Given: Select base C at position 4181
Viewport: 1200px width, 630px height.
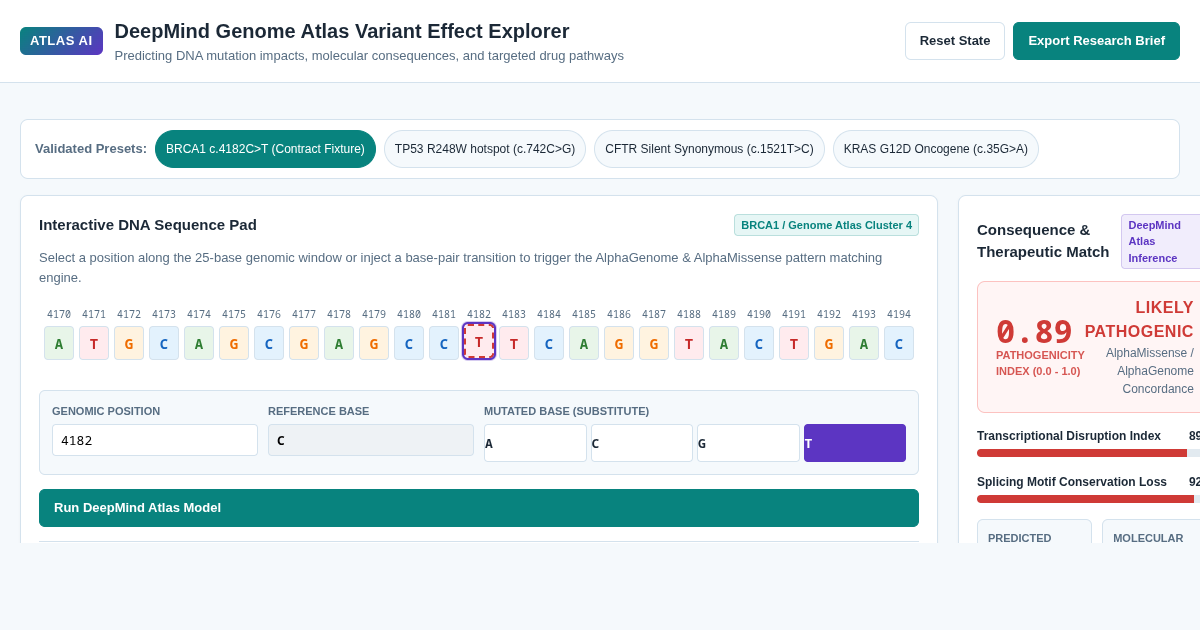Looking at the screenshot, I should [444, 343].
